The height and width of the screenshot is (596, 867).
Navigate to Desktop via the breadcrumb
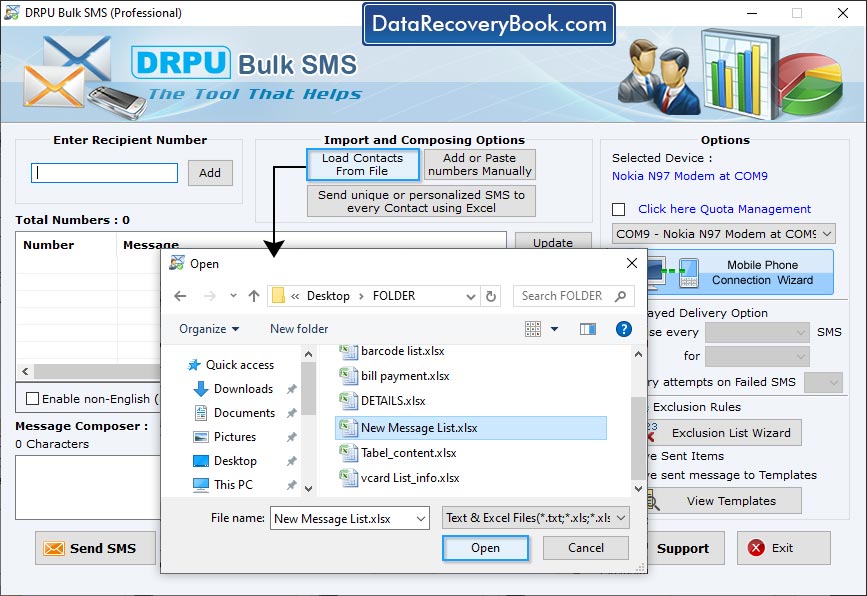click(330, 296)
